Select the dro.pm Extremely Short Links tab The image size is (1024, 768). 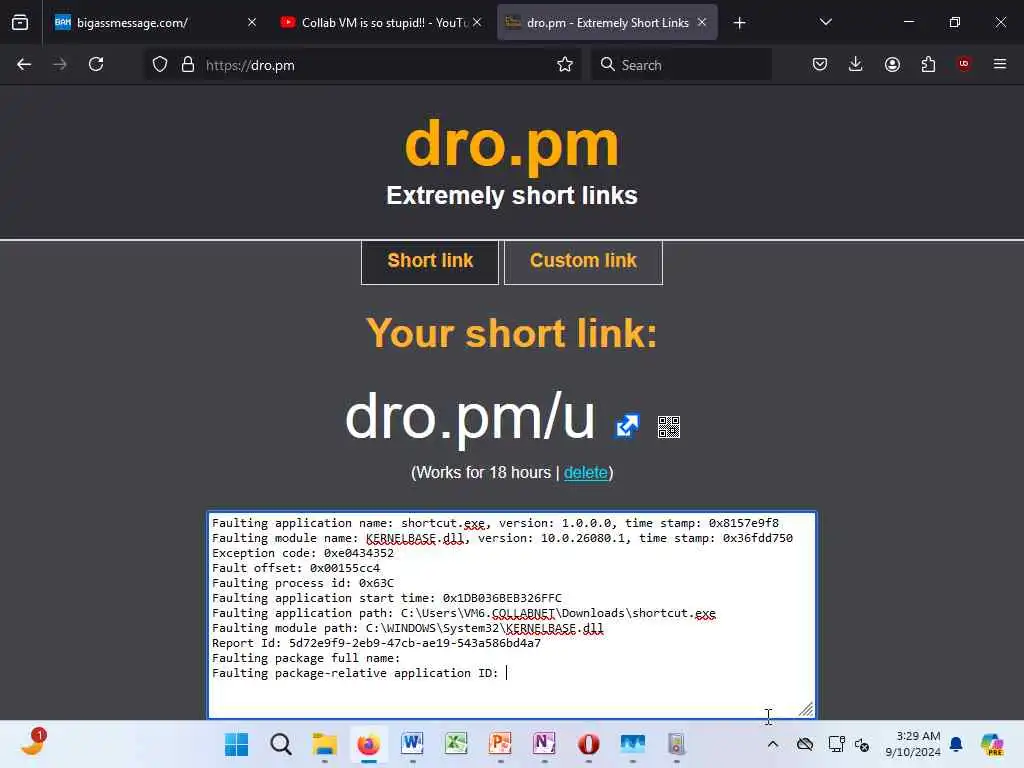(607, 22)
